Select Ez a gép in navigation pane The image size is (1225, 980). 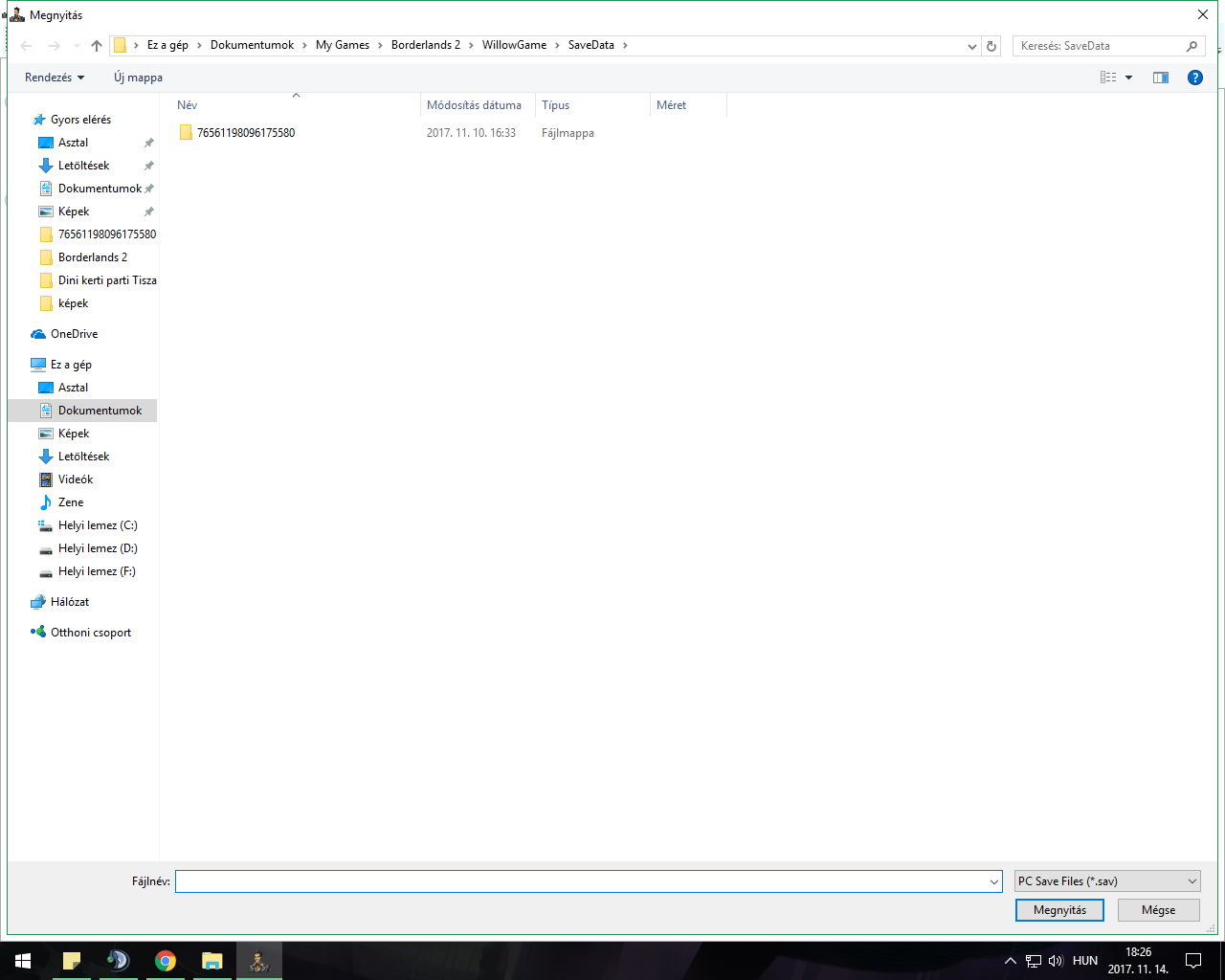[x=71, y=365]
